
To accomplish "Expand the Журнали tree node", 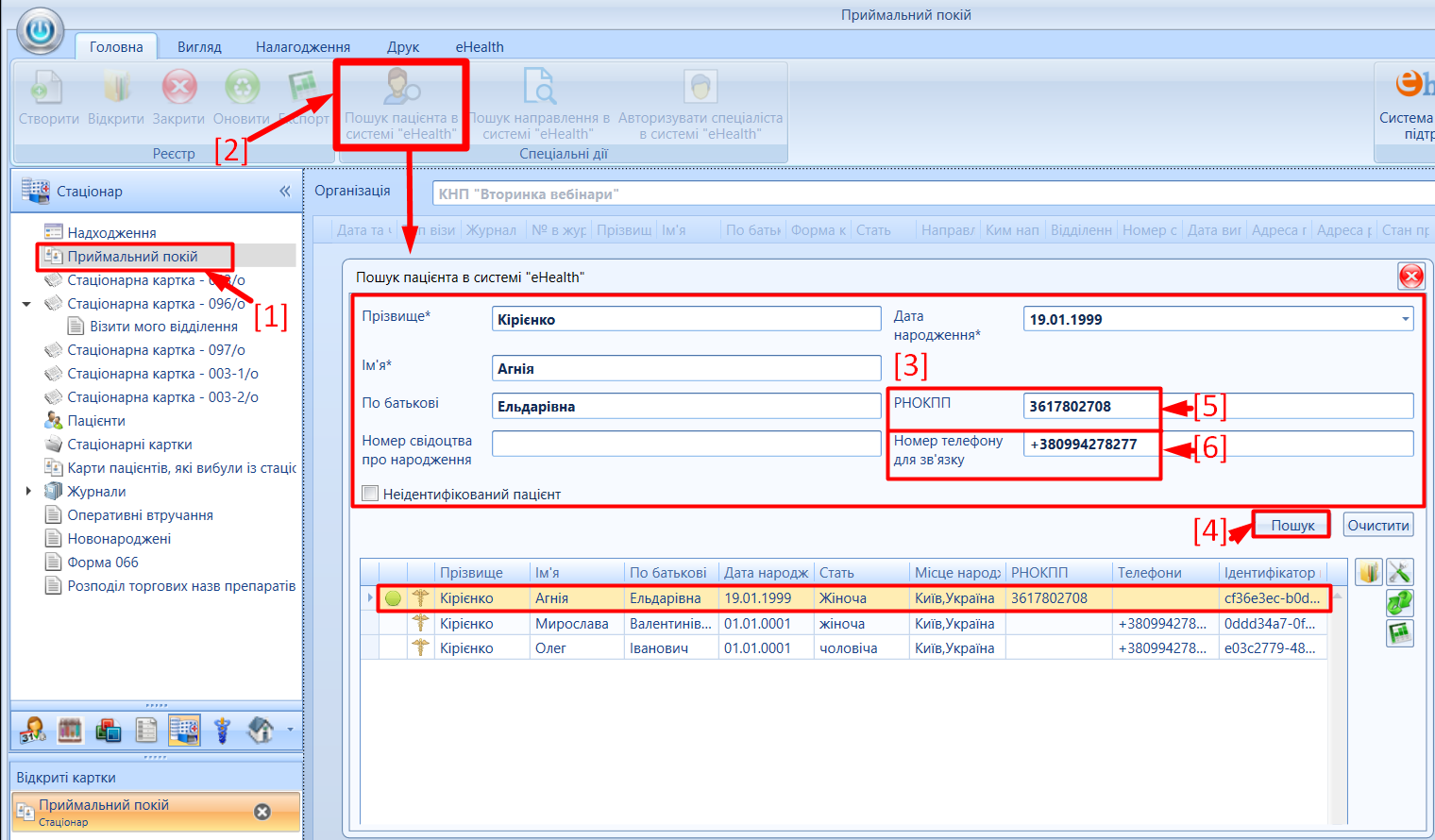I will click(x=28, y=491).
